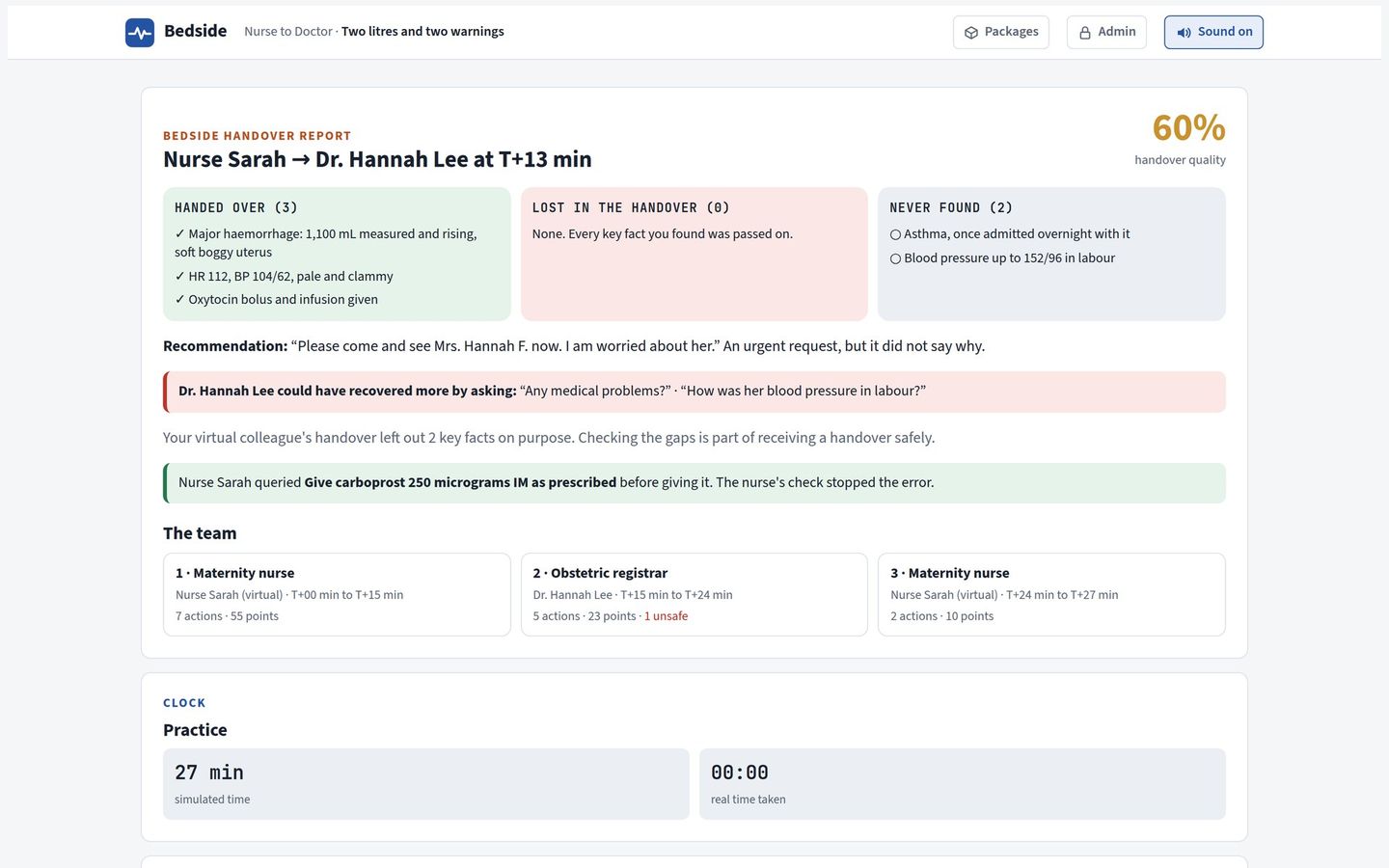Click 'None. Every key fact' message
Image resolution: width=1389 pixels, height=868 pixels.
(663, 233)
